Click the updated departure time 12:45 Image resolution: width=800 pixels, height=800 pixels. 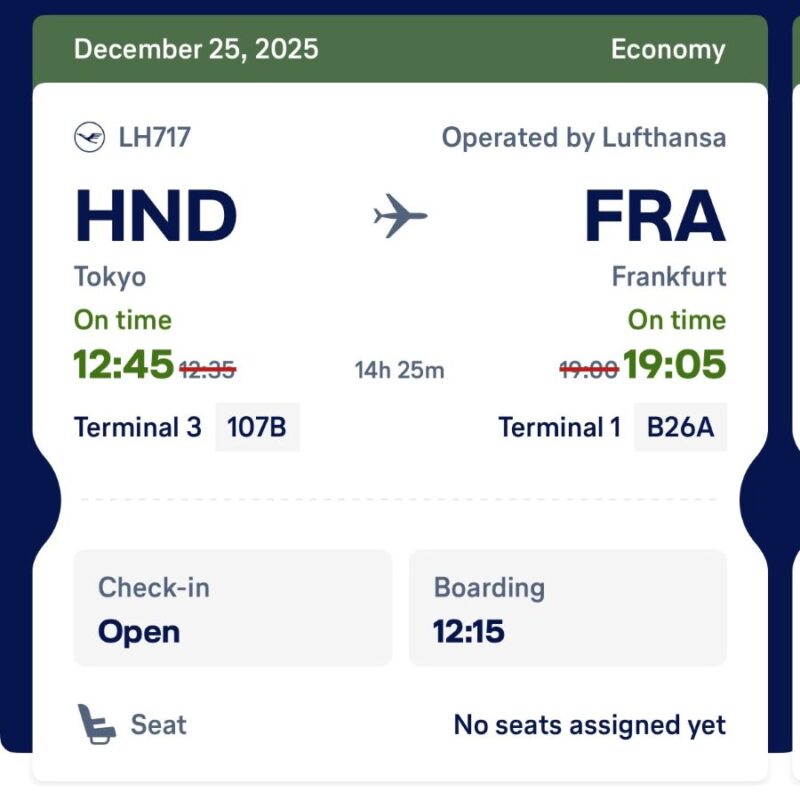(x=124, y=366)
